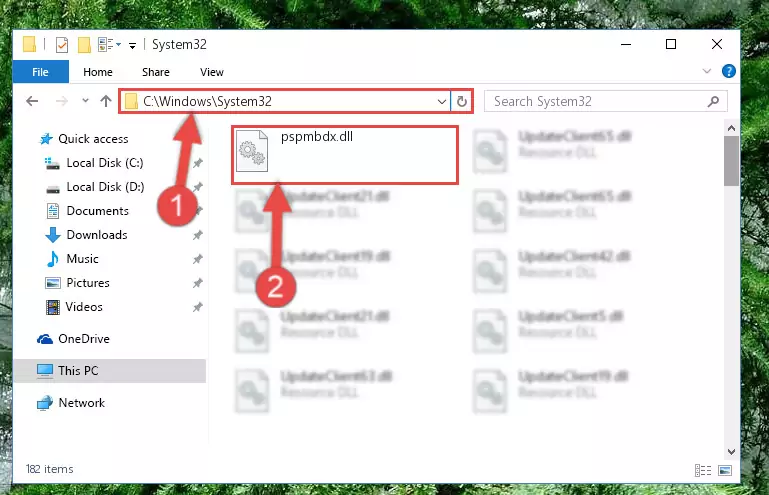Expand the address bar history dropdown

point(442,102)
